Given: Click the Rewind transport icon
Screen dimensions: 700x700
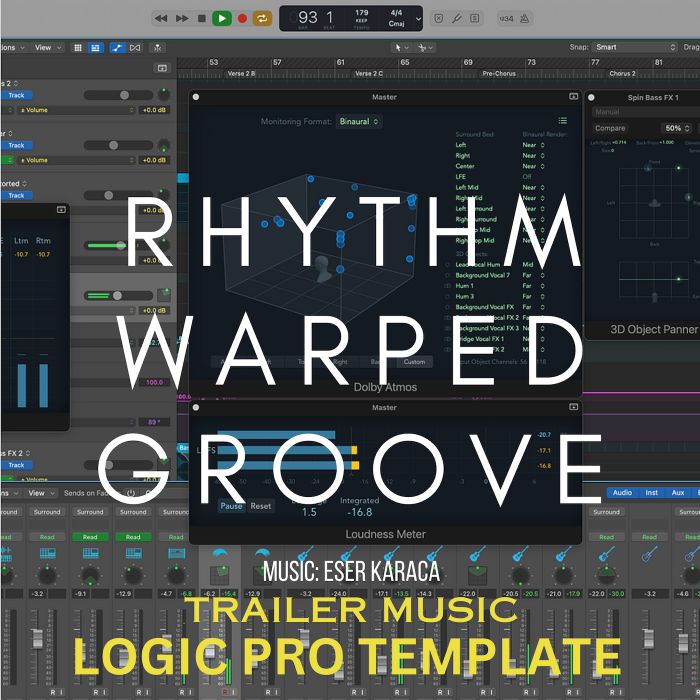Looking at the screenshot, I should [x=161, y=18].
